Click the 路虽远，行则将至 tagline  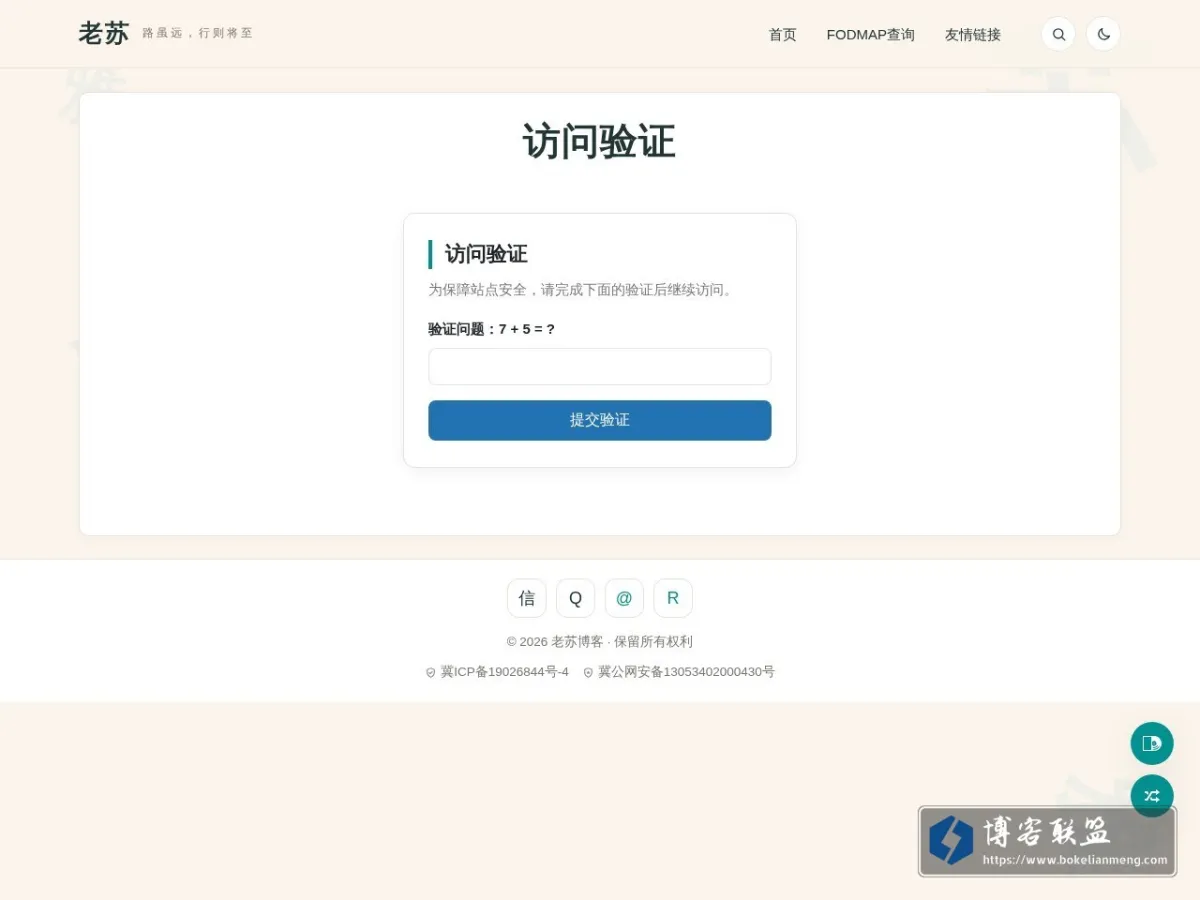(198, 33)
